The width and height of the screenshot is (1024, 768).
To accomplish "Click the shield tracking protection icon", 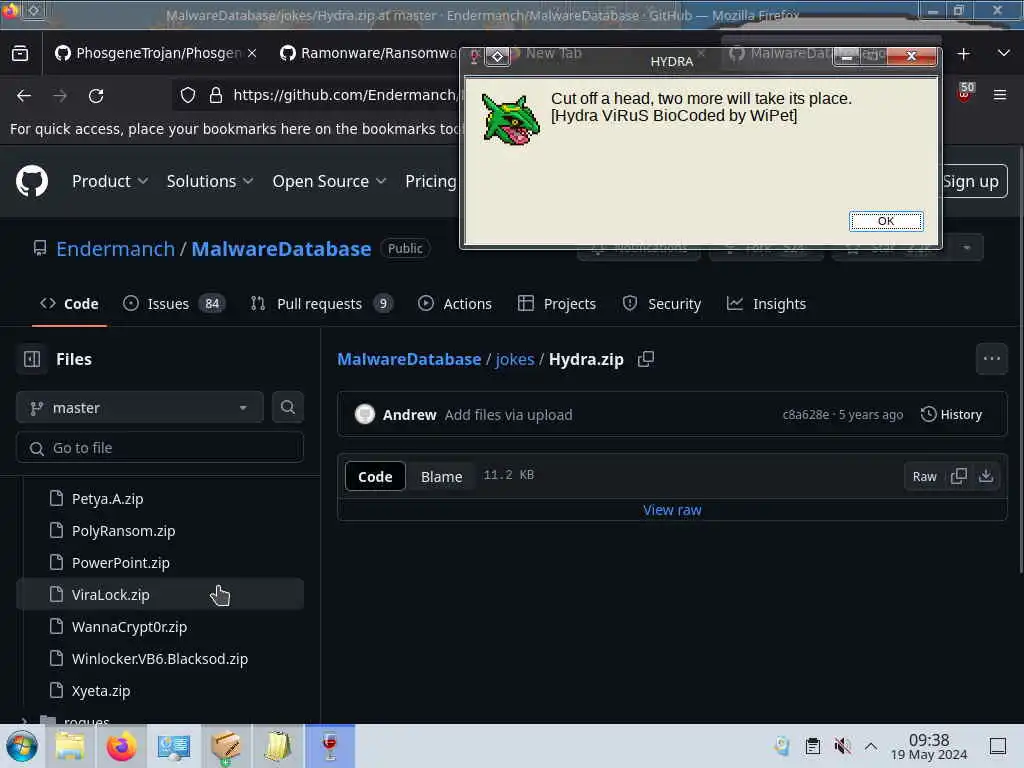I will pyautogui.click(x=188, y=95).
